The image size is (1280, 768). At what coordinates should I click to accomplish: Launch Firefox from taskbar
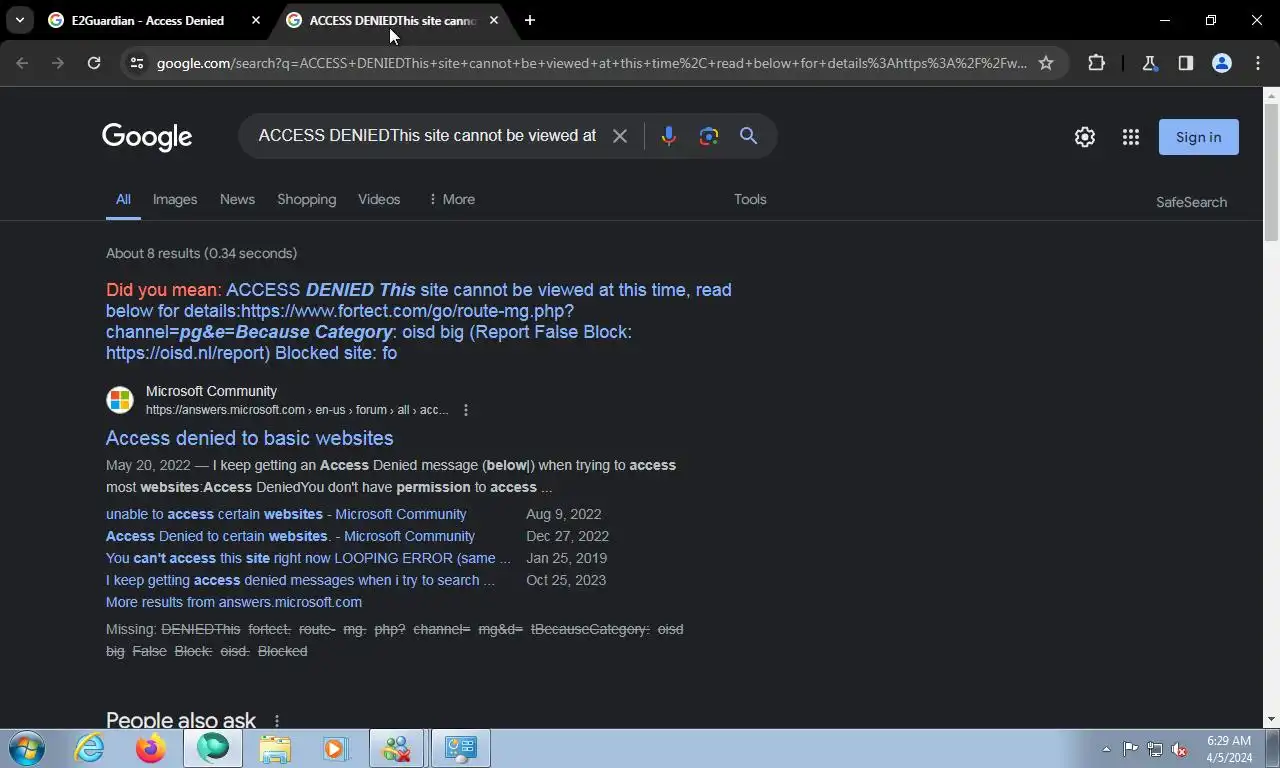[151, 748]
